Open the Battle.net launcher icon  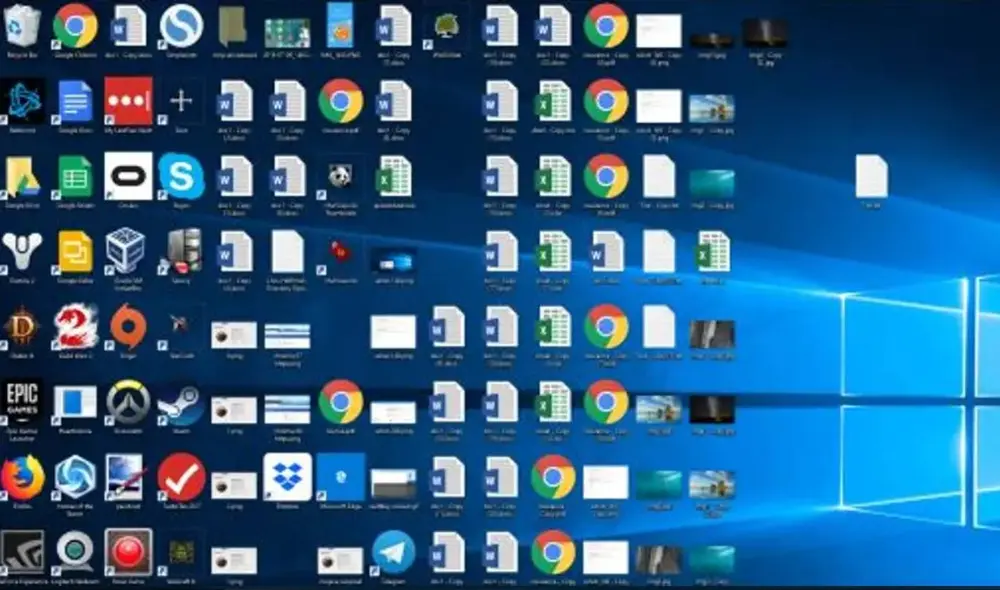(x=22, y=102)
